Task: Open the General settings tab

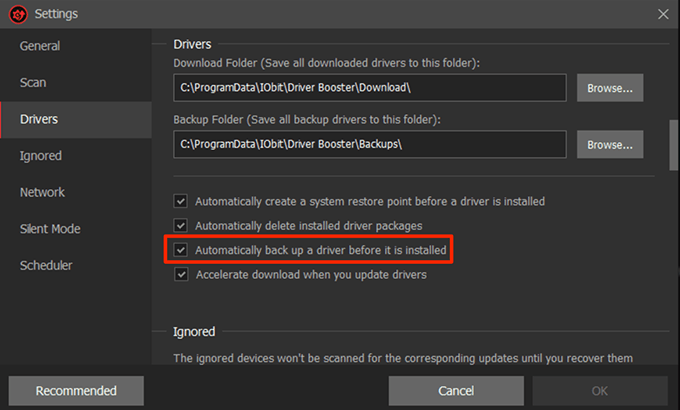Action: coord(40,46)
